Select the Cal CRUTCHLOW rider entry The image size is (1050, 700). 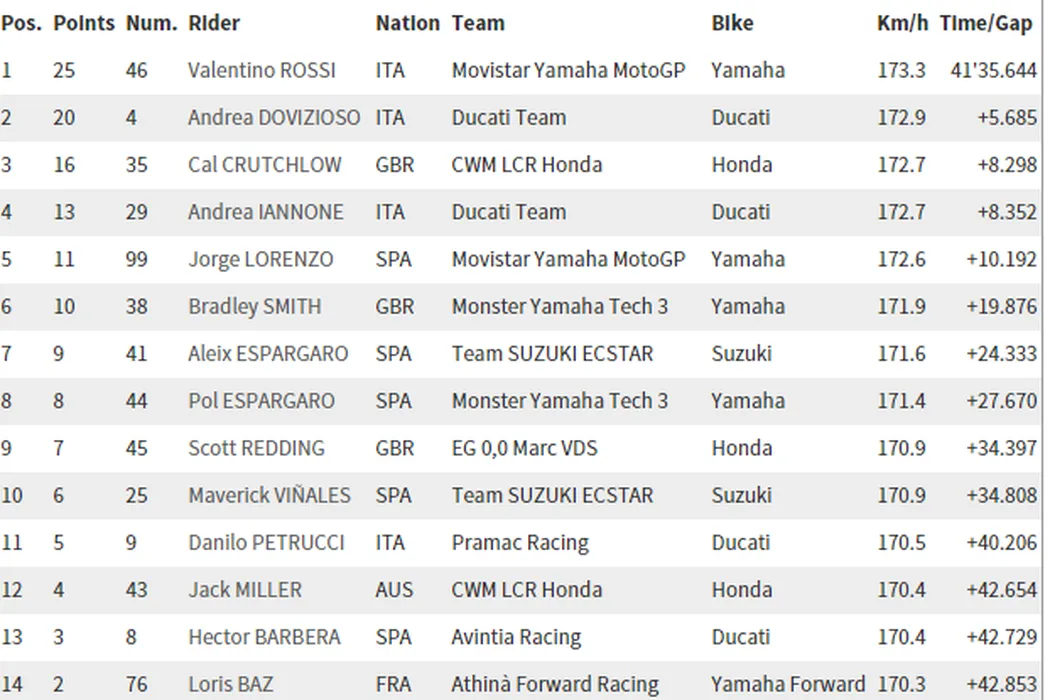pyautogui.click(x=264, y=164)
